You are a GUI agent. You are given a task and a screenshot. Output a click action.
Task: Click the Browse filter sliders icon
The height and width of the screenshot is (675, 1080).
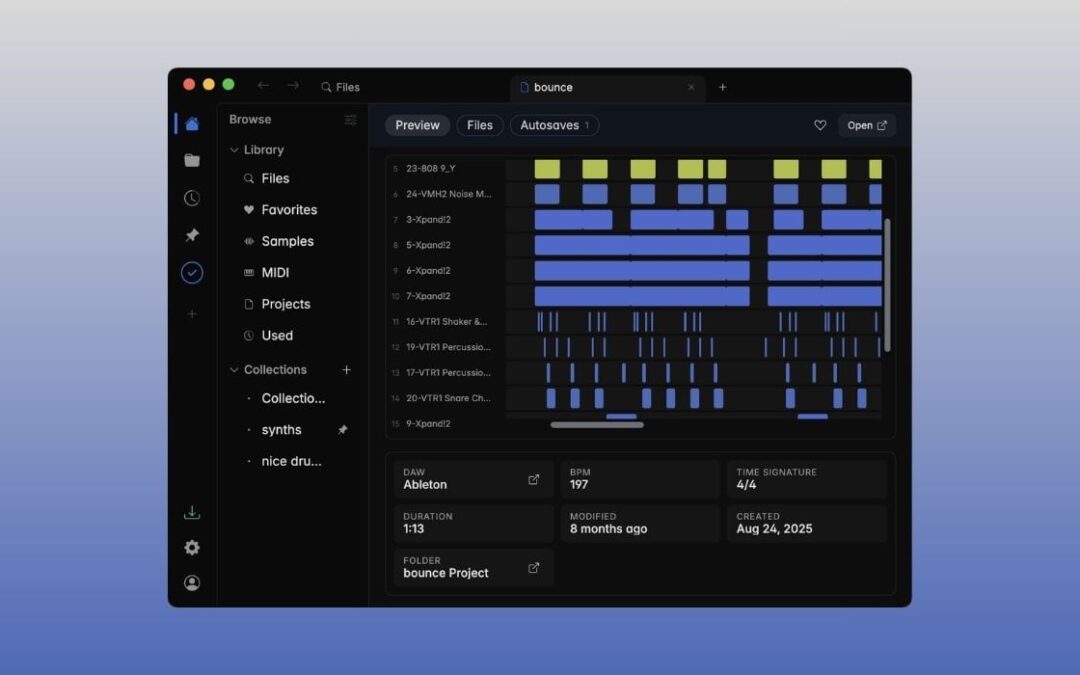coord(351,120)
